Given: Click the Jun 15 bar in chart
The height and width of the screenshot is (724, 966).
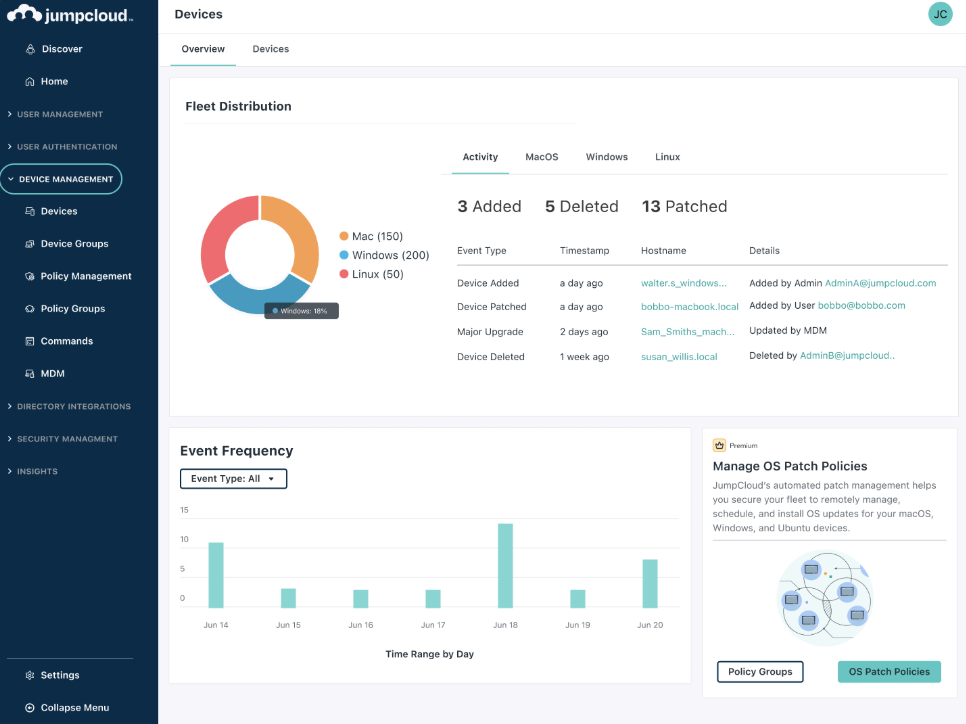Looking at the screenshot, I should (x=288, y=598).
